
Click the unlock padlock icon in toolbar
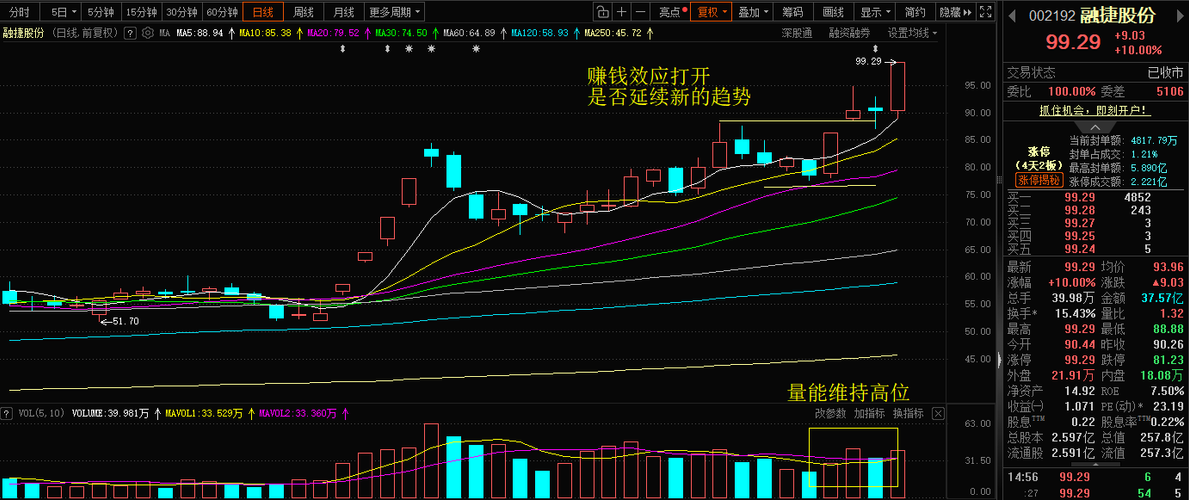tap(602, 11)
